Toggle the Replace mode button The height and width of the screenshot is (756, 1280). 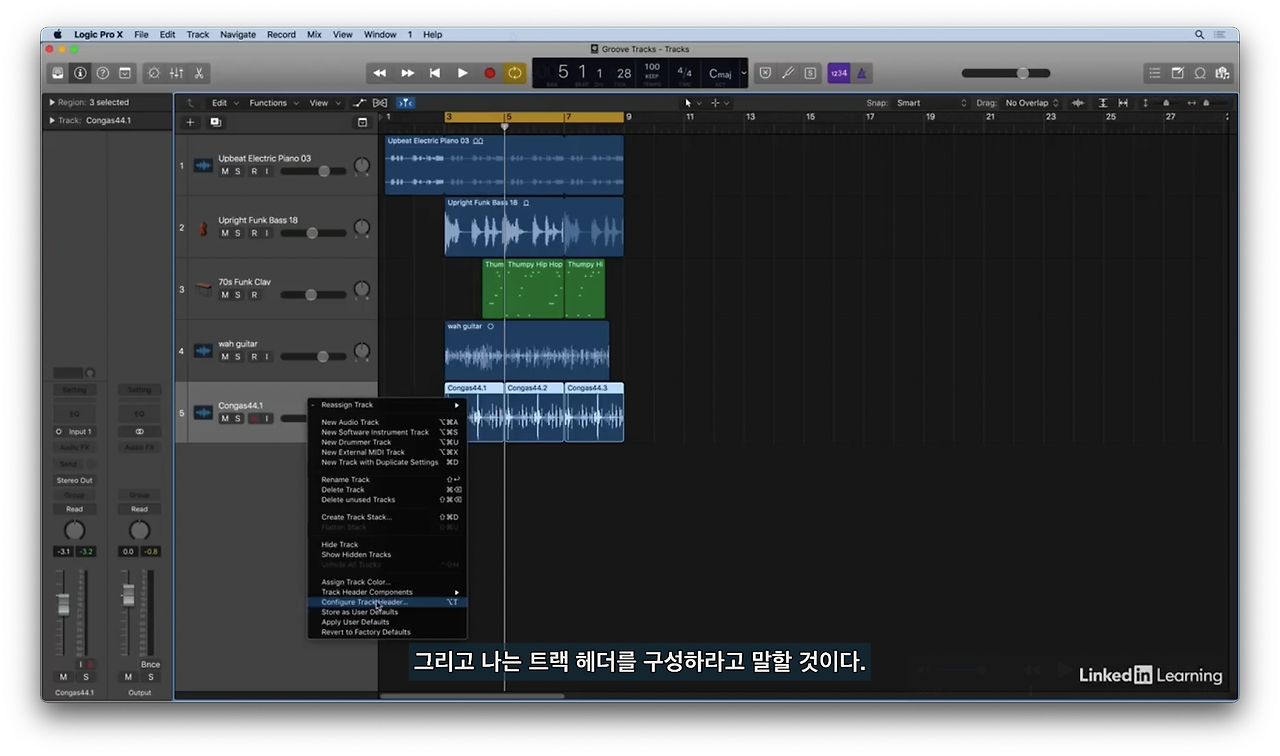click(x=765, y=73)
